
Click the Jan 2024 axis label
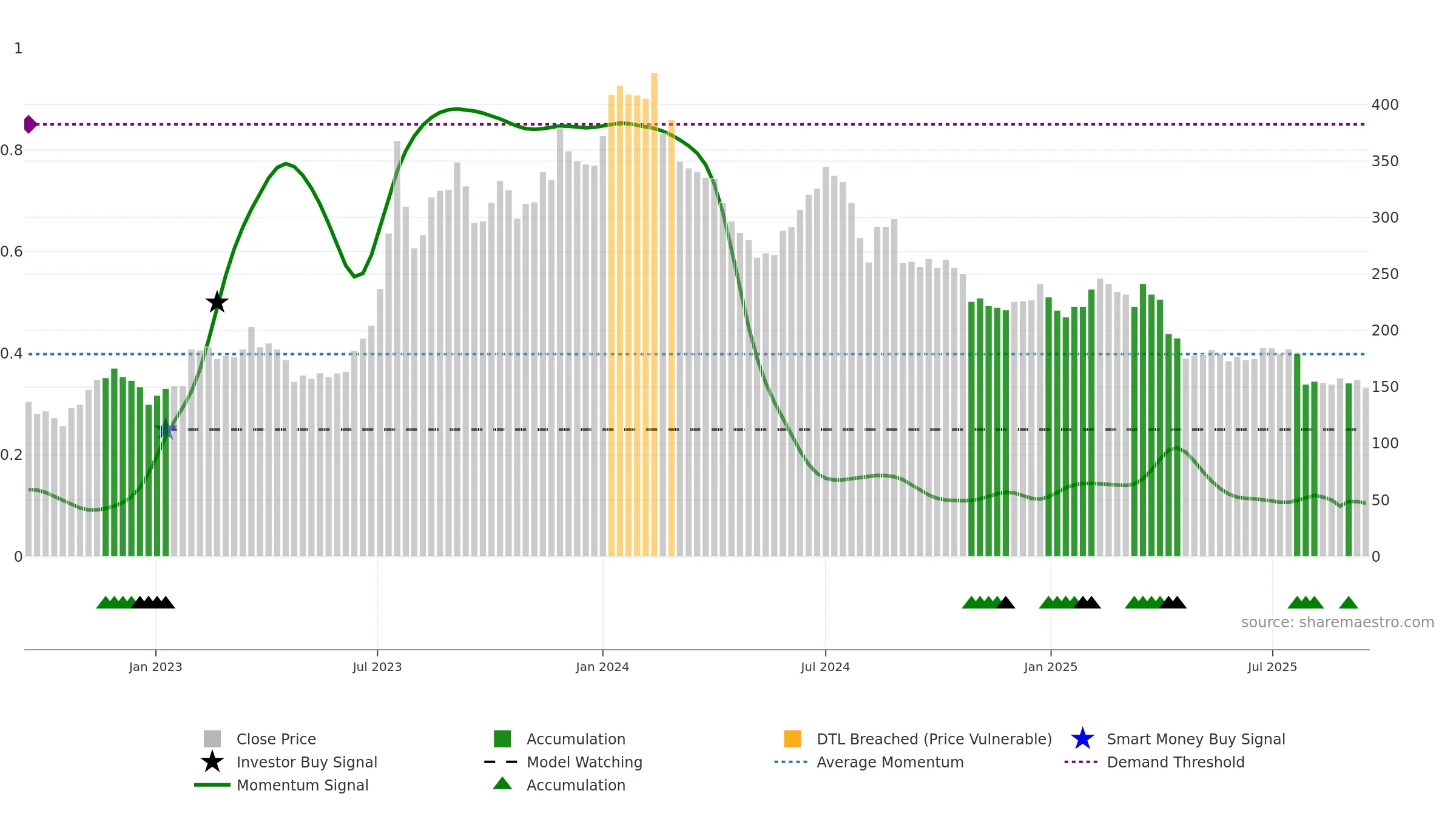(602, 667)
